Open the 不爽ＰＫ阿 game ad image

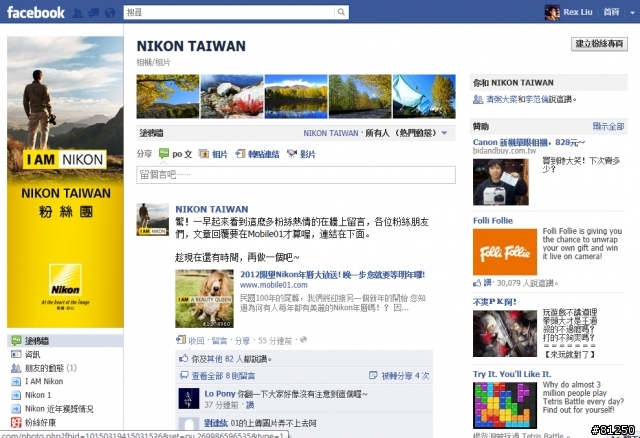505,334
